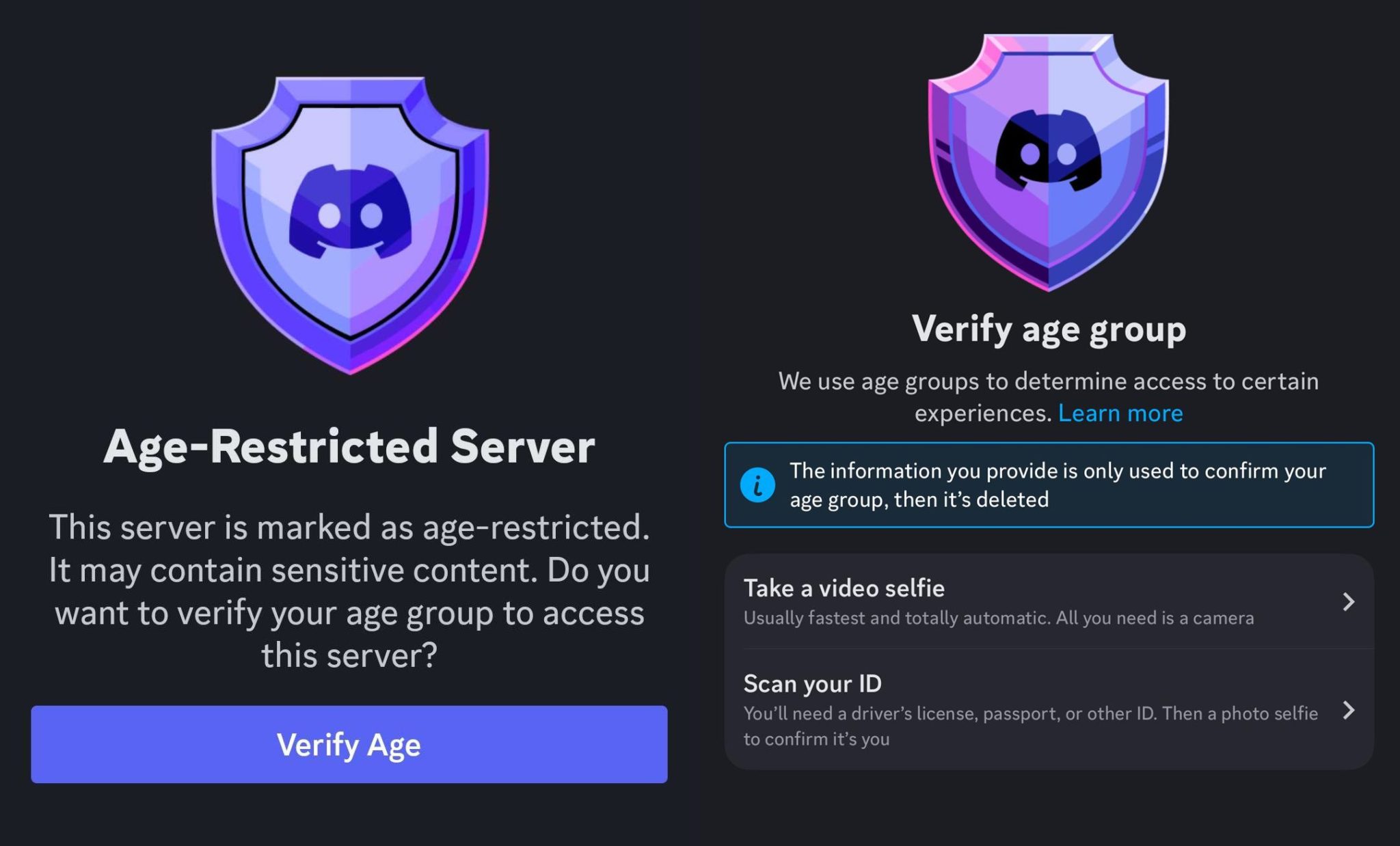Open the chevron beside Scan your ID
This screenshot has height=846, width=1400.
1348,710
